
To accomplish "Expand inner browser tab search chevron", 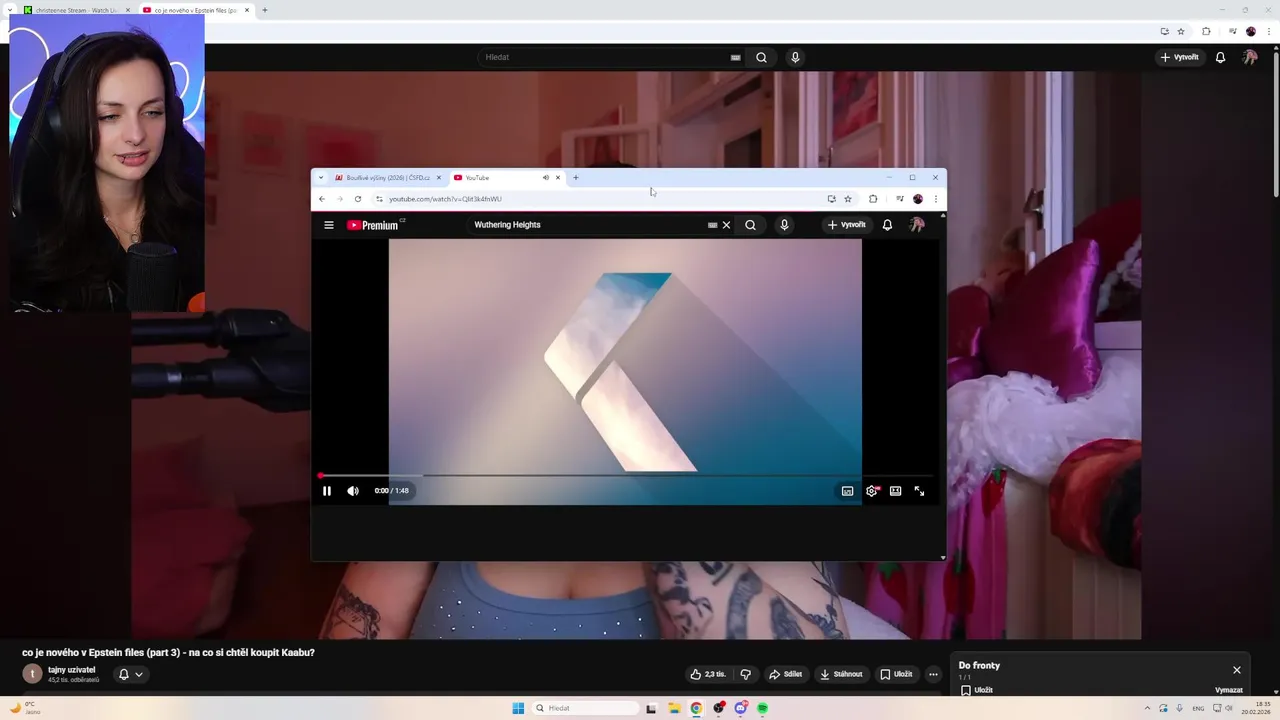I will 321,178.
